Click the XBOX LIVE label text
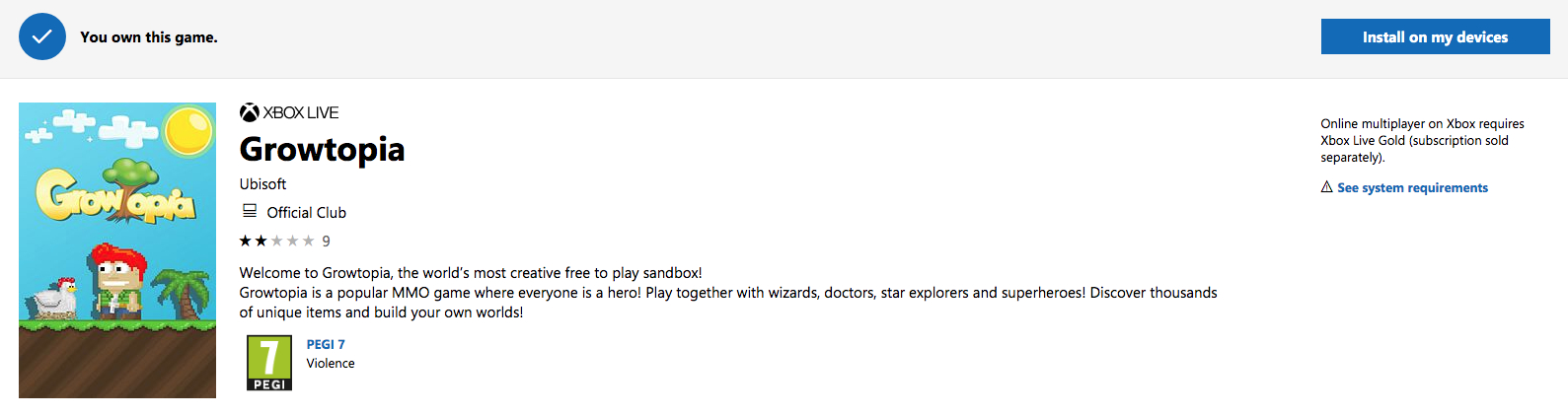The height and width of the screenshot is (416, 1568). 301,112
